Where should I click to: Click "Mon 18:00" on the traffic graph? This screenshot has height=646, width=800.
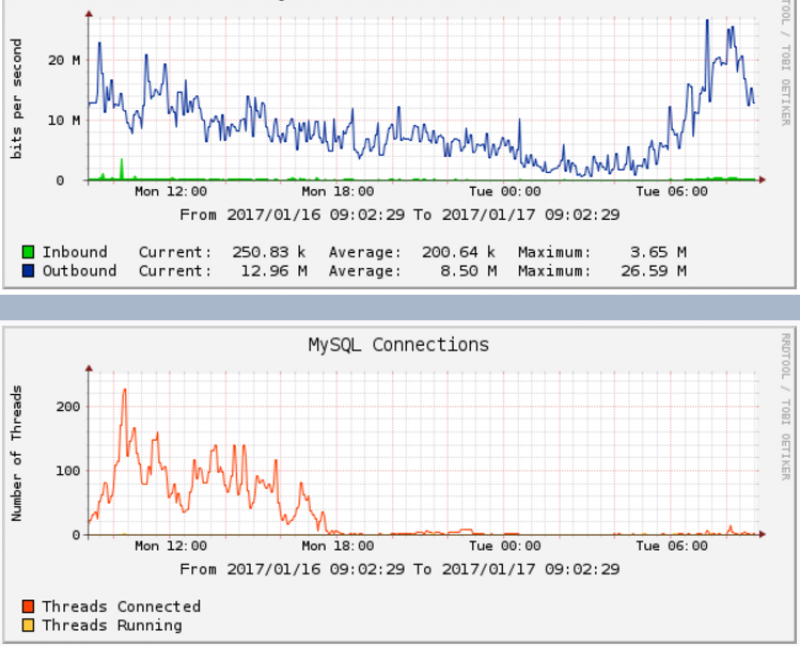338,191
